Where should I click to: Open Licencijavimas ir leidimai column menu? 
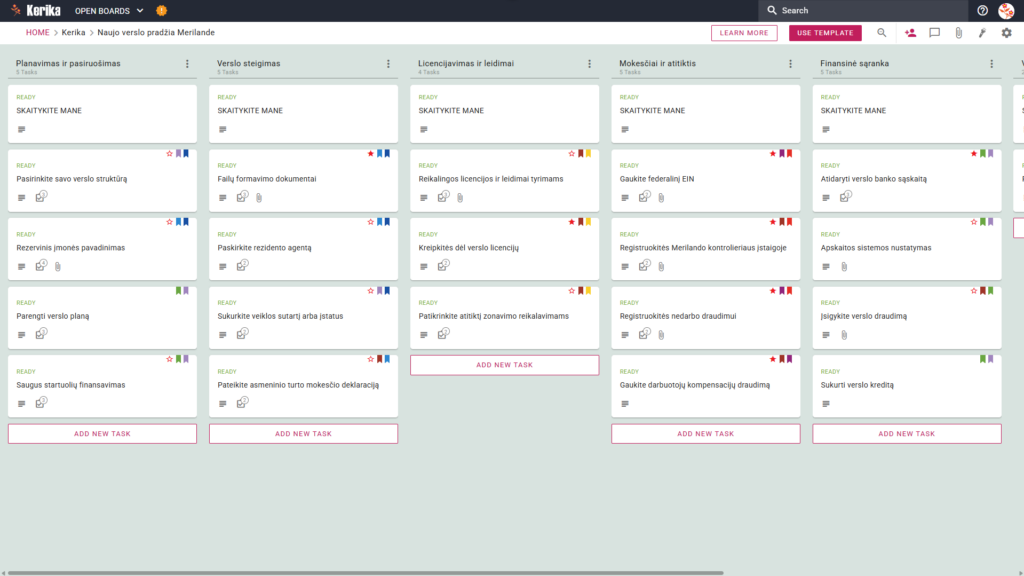(x=590, y=64)
